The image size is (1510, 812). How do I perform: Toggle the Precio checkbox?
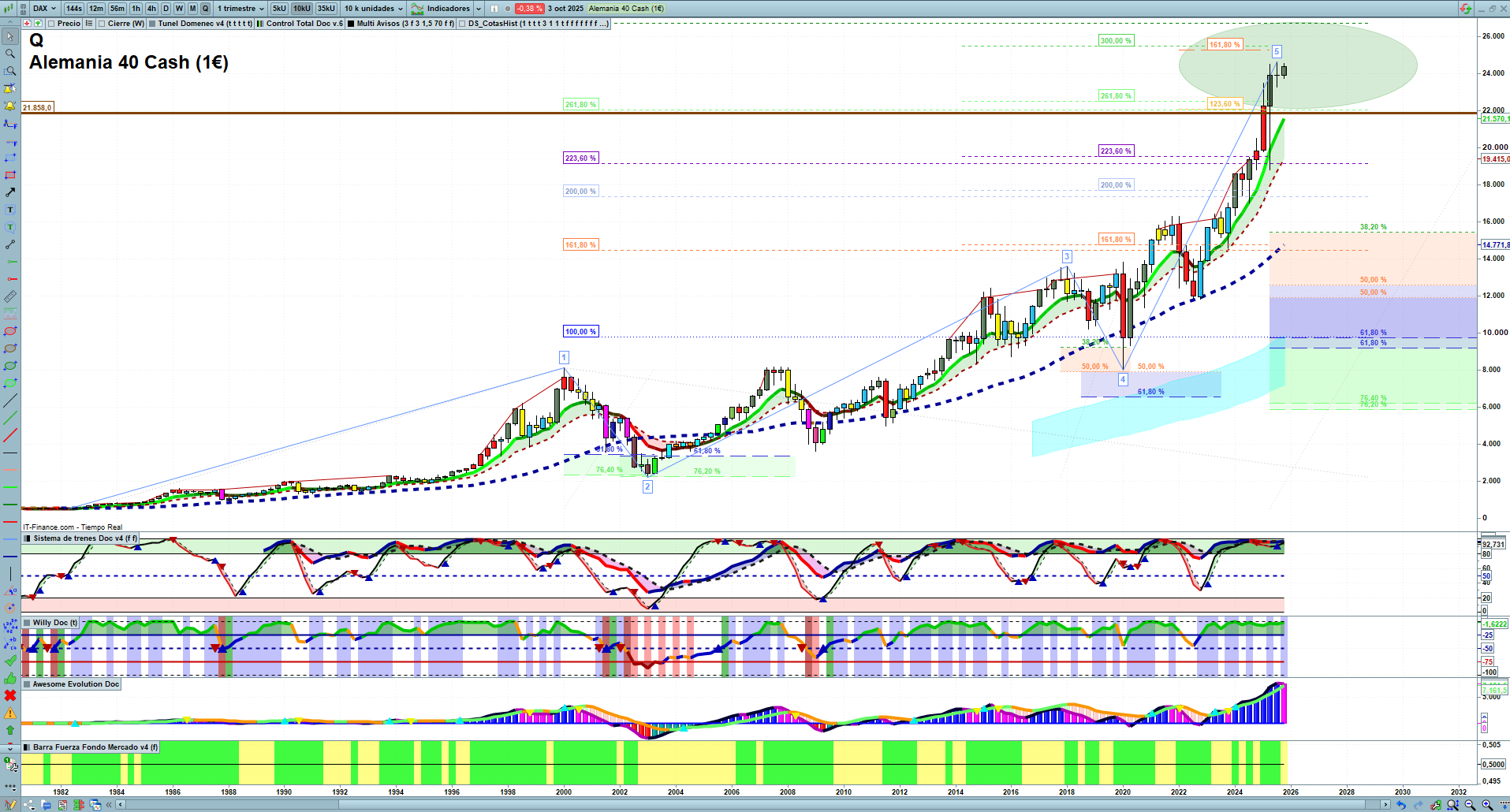coord(51,24)
